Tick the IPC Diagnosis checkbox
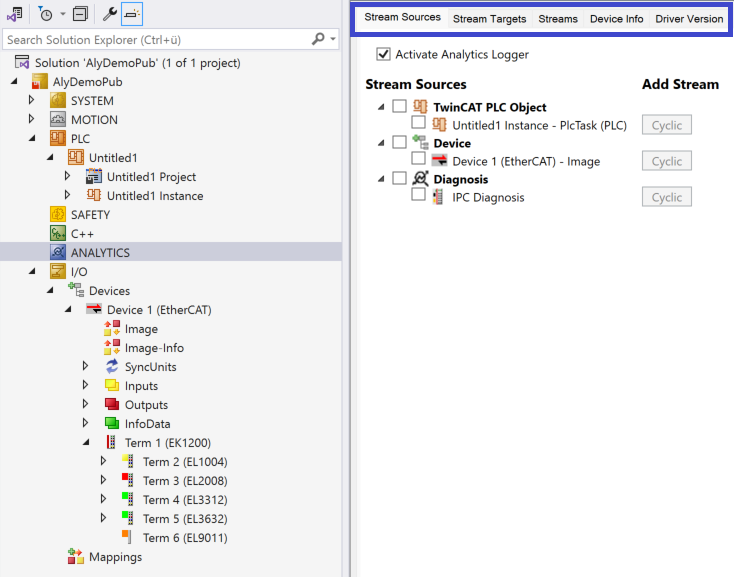 pos(419,196)
